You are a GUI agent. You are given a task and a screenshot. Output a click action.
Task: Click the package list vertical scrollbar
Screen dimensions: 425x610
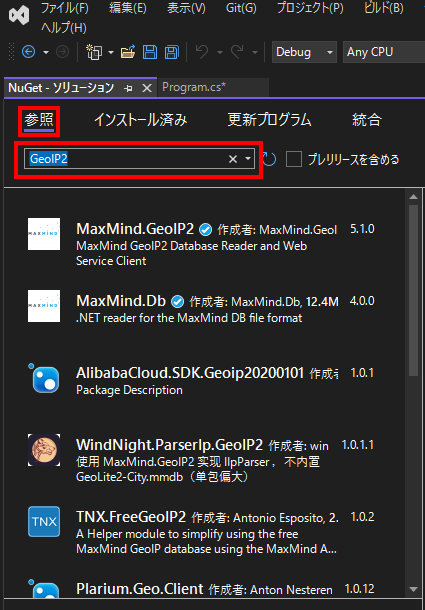[x=413, y=290]
